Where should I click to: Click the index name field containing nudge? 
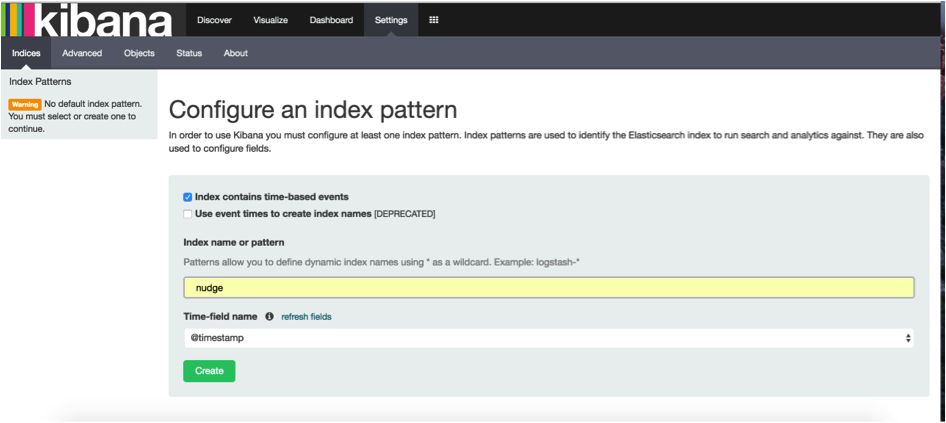548,288
